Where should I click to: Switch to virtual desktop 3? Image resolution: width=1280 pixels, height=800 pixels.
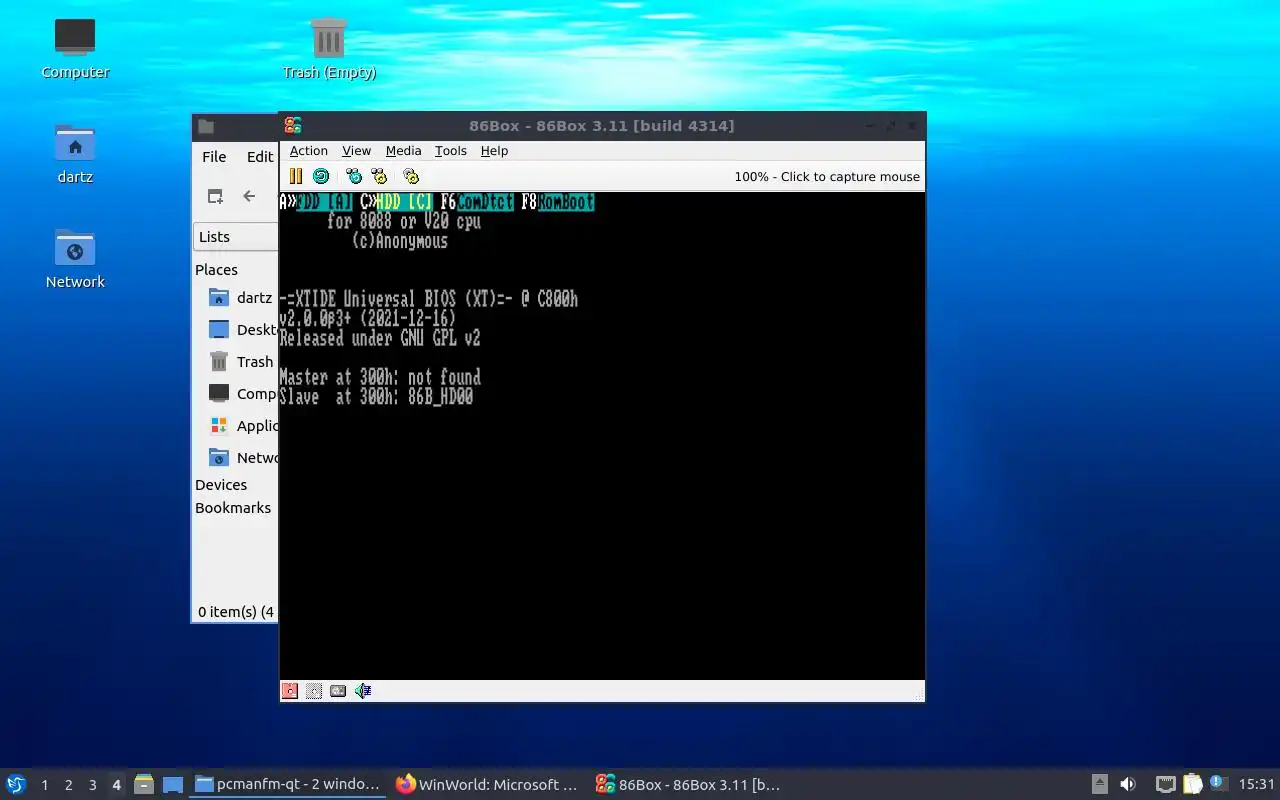[92, 785]
